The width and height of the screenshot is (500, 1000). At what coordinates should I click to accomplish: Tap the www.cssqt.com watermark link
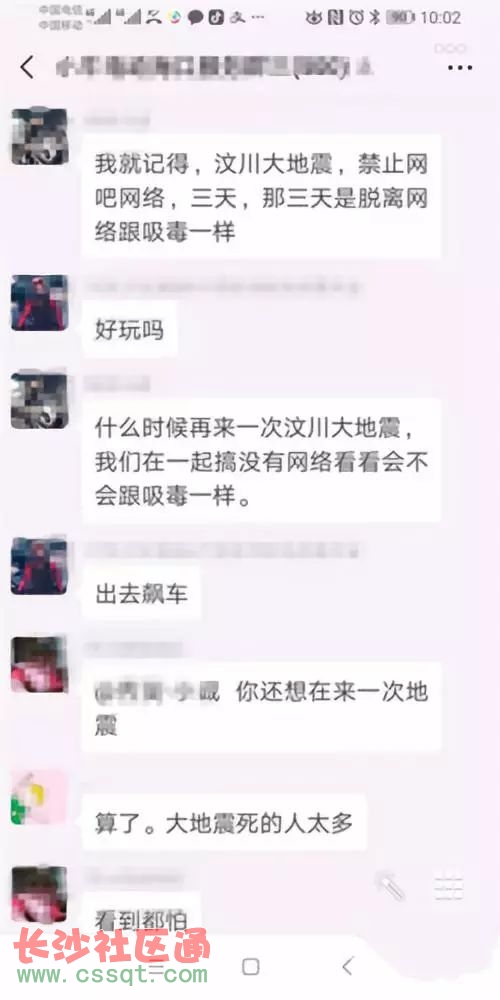tap(112, 975)
